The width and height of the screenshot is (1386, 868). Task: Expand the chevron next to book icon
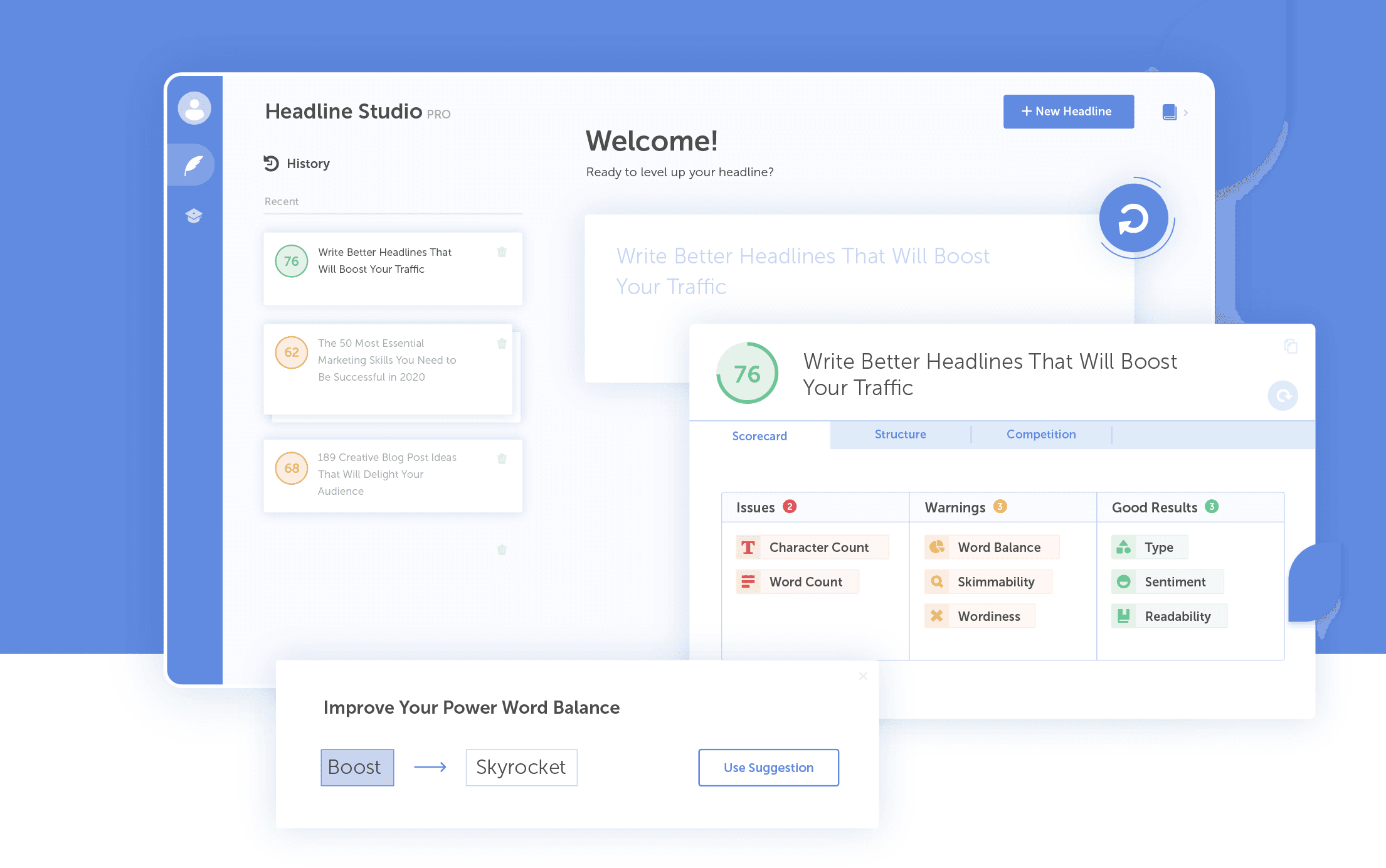click(x=1185, y=113)
